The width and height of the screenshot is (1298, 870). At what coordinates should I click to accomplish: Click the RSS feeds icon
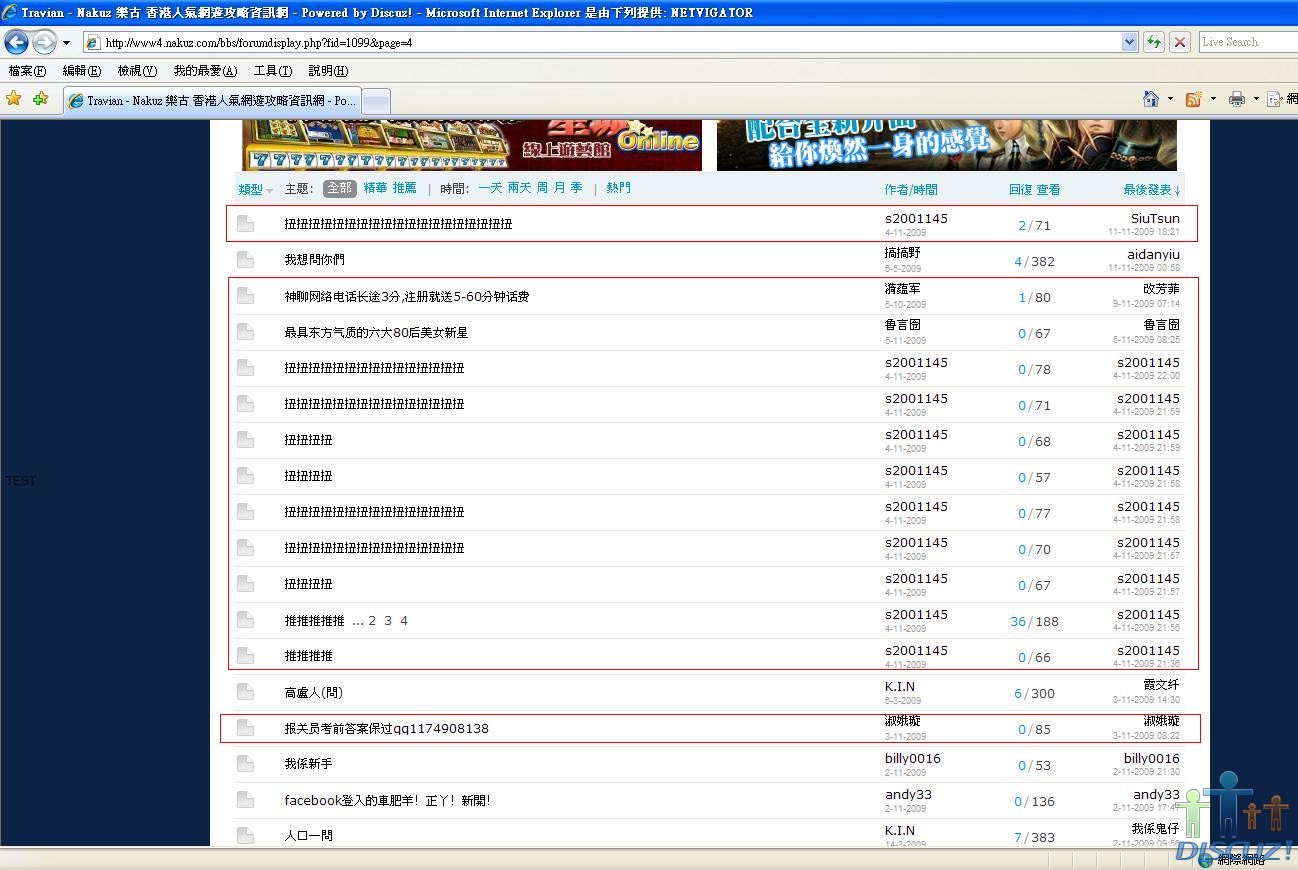click(x=1193, y=99)
